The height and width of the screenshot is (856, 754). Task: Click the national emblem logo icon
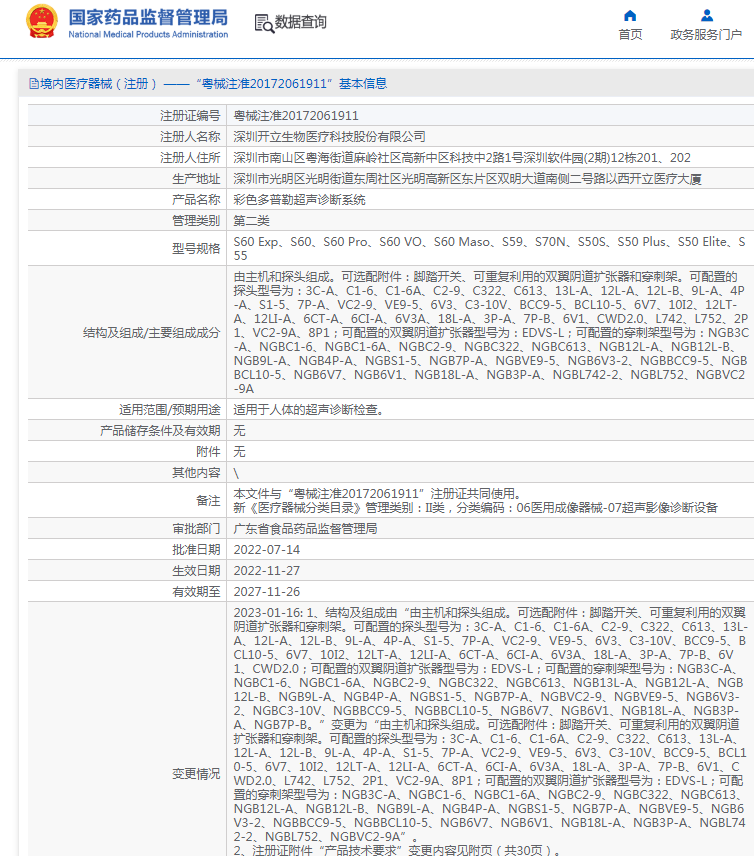coord(41,22)
